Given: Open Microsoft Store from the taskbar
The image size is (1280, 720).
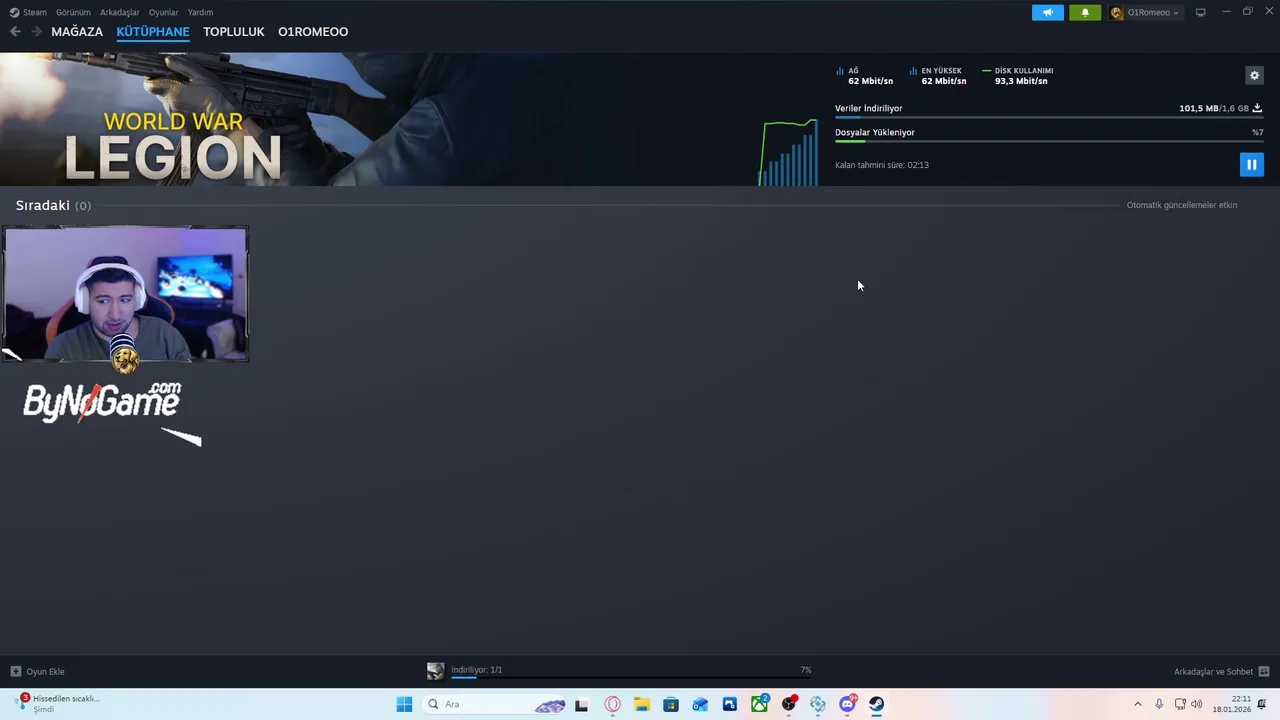Looking at the screenshot, I should click(671, 704).
